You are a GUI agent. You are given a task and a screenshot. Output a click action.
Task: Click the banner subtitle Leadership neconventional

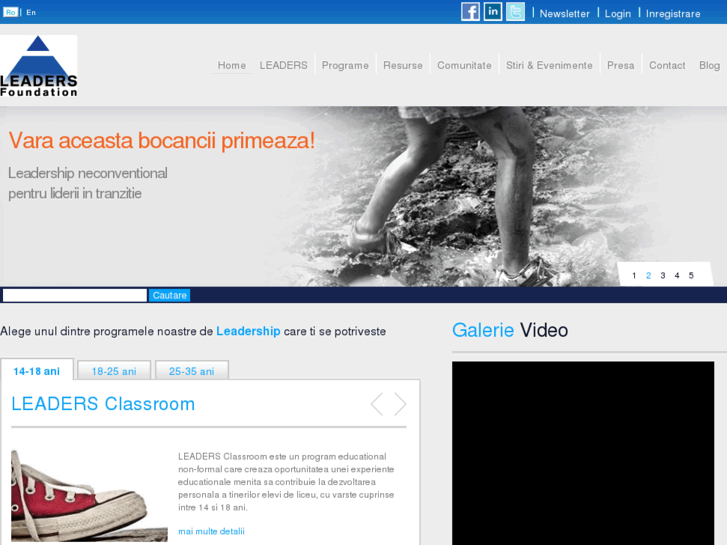(88, 173)
